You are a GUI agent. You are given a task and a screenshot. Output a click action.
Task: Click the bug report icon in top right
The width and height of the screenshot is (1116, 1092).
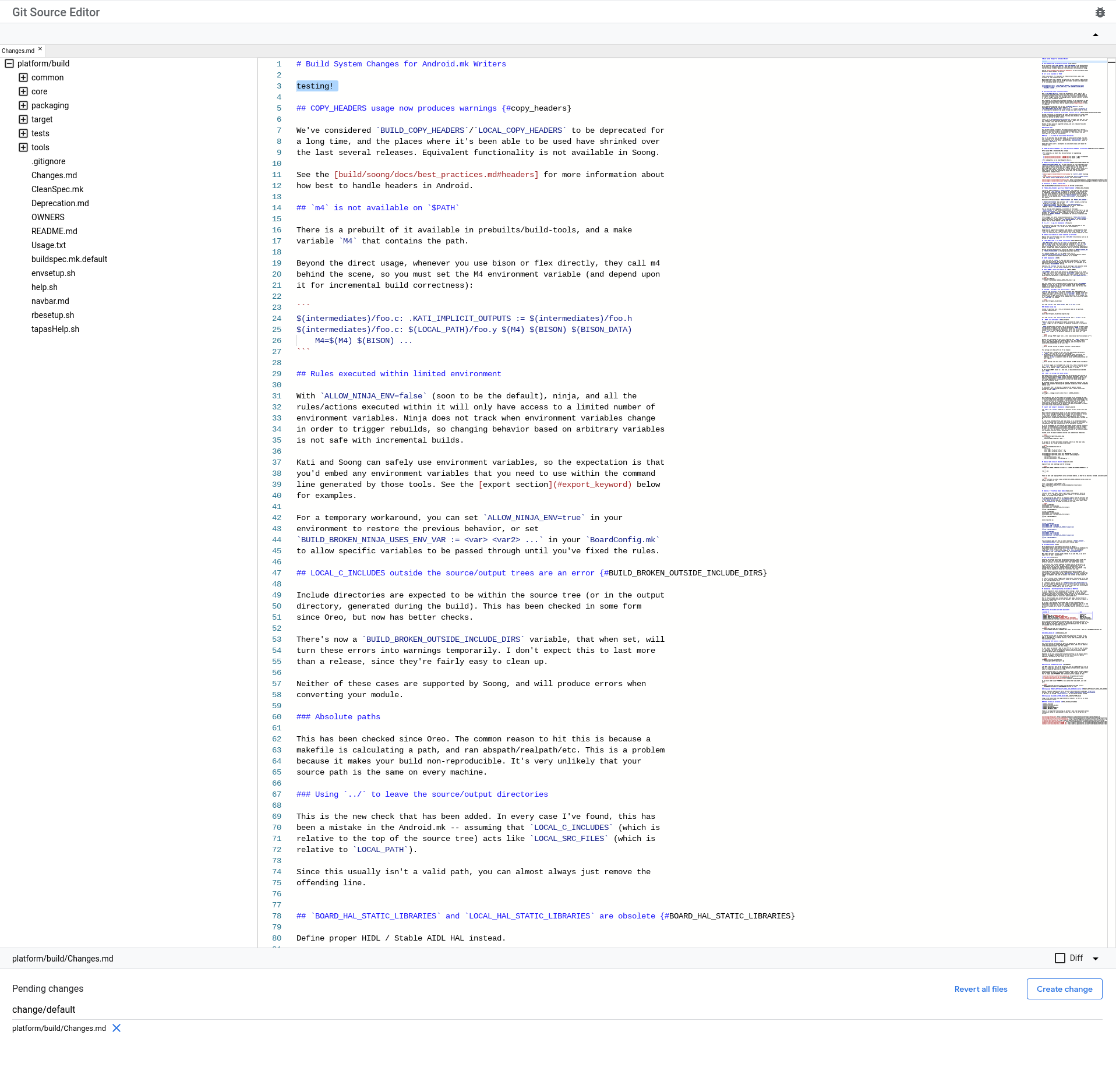pyautogui.click(x=1100, y=12)
